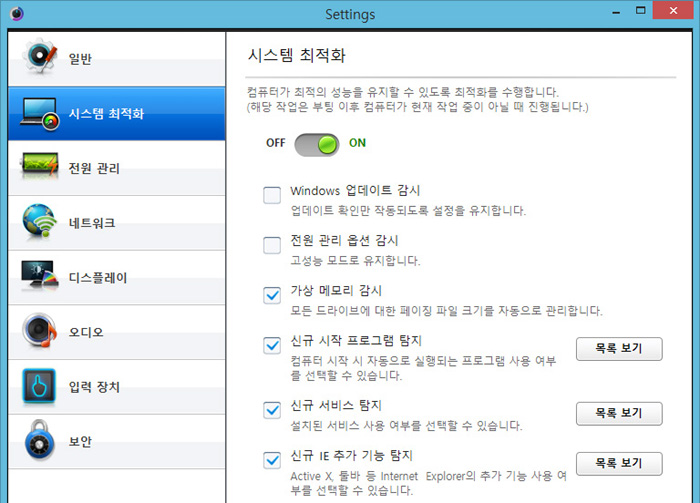Image resolution: width=700 pixels, height=503 pixels.
Task: Click the green ON label beside switch
Action: tap(357, 143)
